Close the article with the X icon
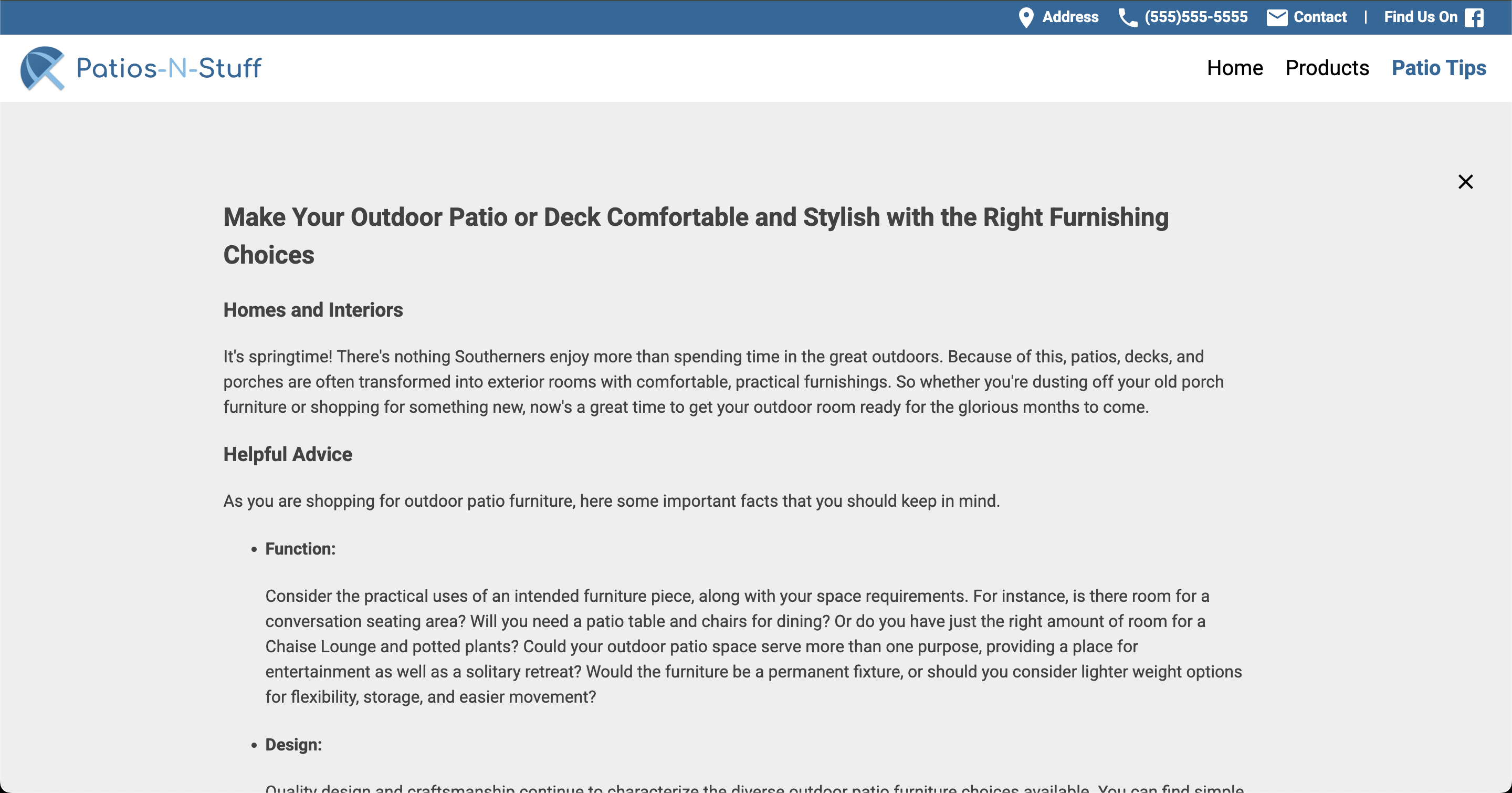 click(x=1465, y=182)
